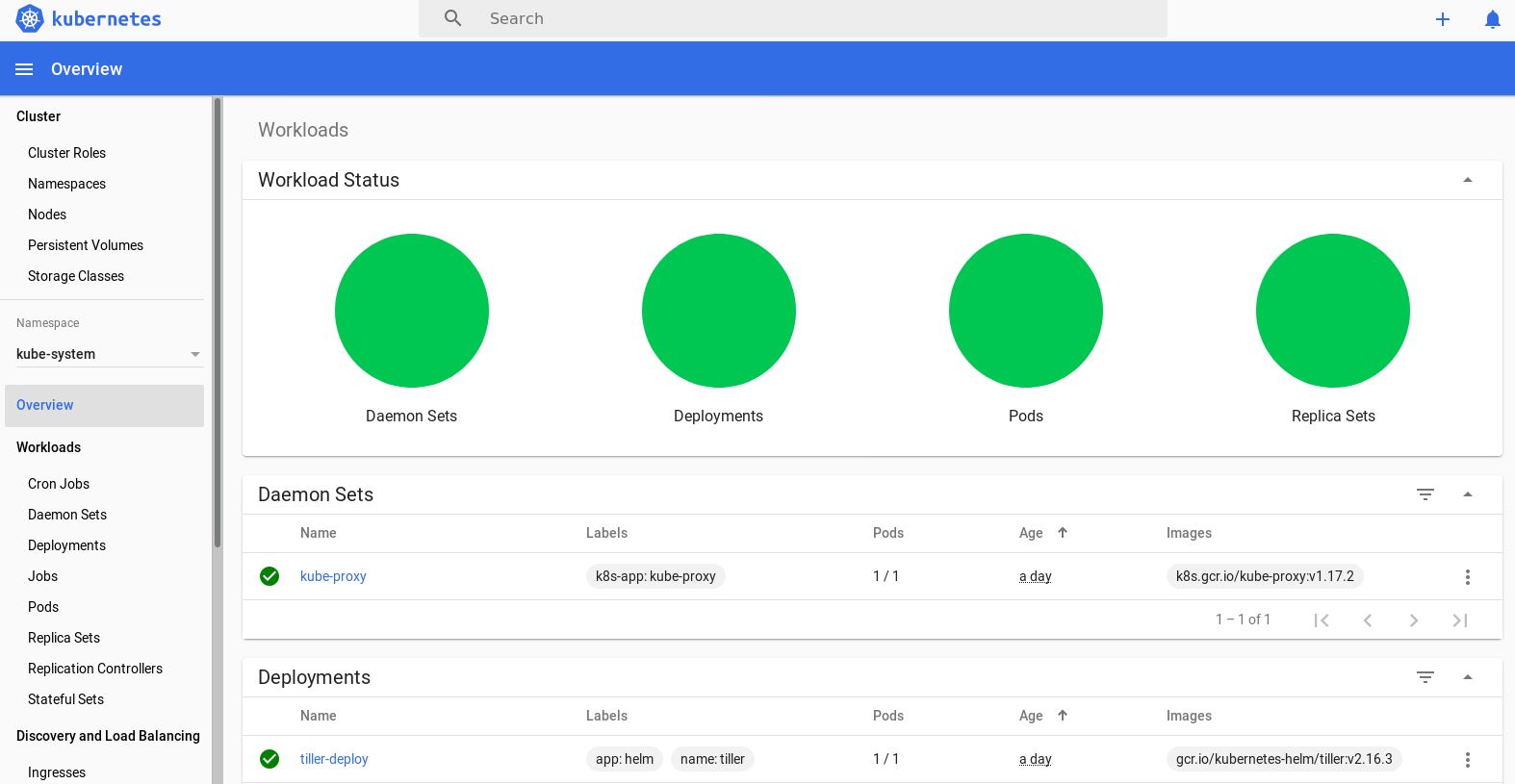Open tiller-deploy row actions menu
Viewport: 1515px width, 784px height.
1467,760
